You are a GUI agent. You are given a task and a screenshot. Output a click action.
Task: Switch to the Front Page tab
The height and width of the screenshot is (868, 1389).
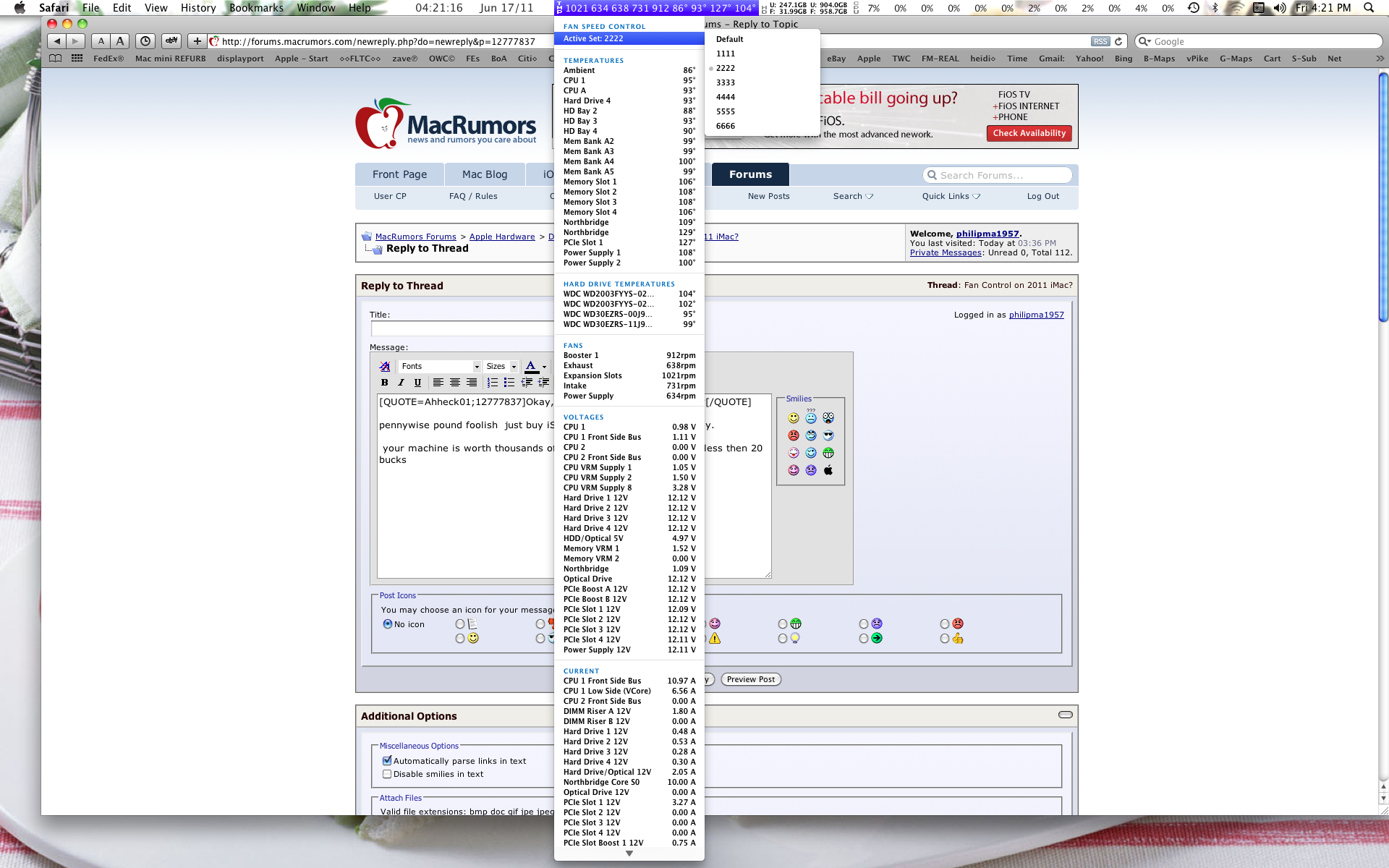pyautogui.click(x=399, y=174)
